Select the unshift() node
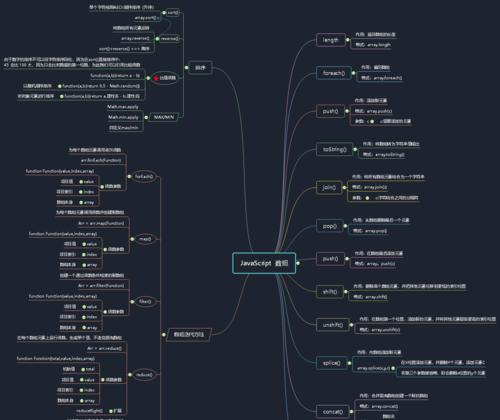Viewport: 500px width, 420px height. [332, 325]
